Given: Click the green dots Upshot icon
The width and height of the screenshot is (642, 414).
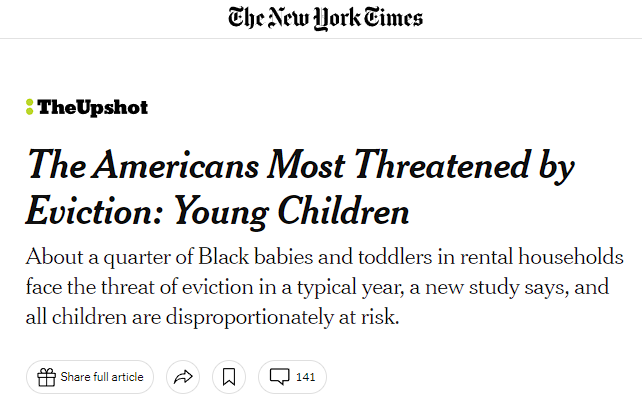Looking at the screenshot, I should pyautogui.click(x=29, y=107).
